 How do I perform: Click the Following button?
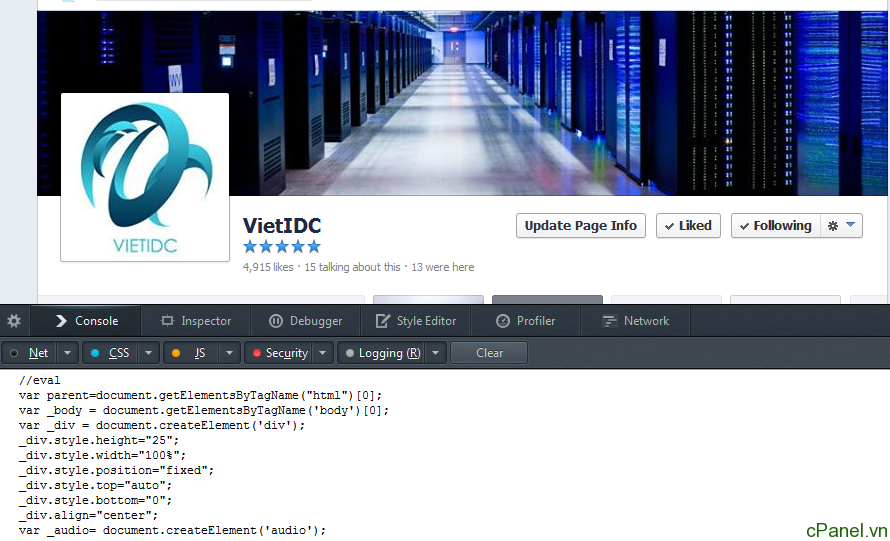coord(776,226)
